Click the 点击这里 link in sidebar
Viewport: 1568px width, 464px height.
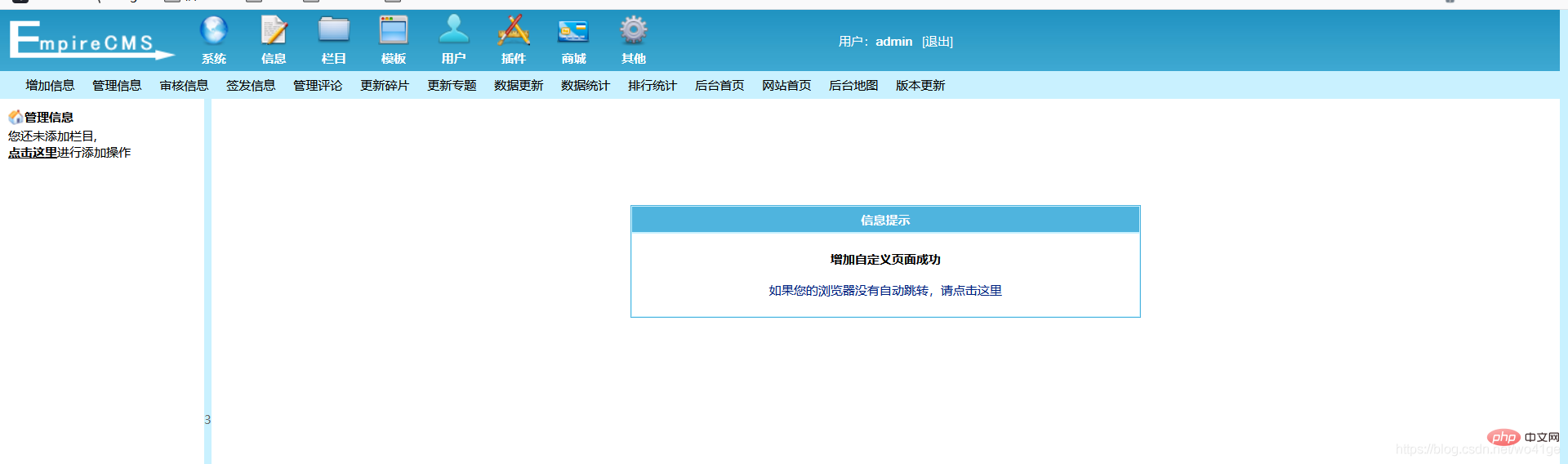pyautogui.click(x=33, y=153)
